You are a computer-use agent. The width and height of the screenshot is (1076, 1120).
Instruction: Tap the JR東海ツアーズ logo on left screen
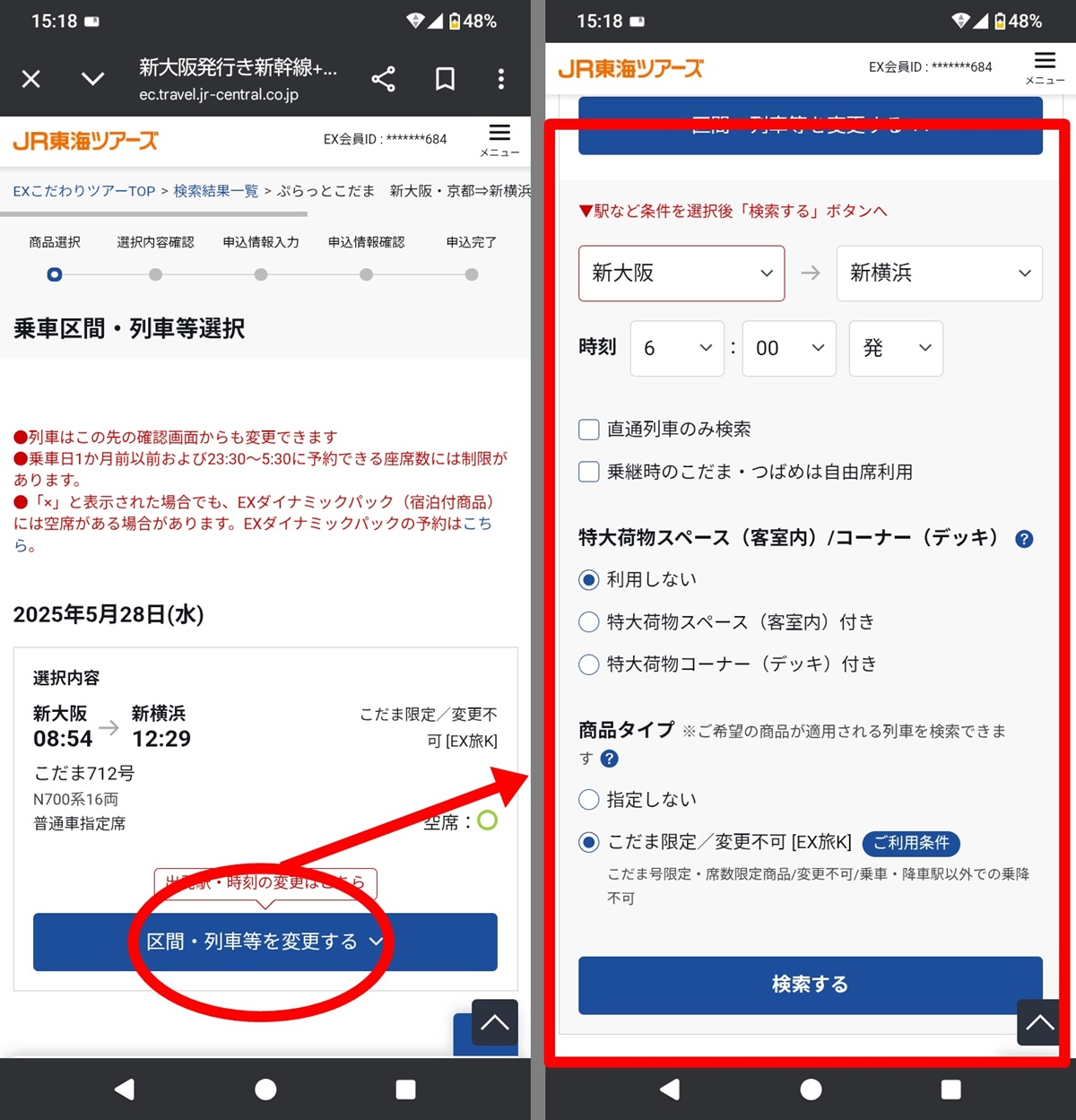[86, 141]
